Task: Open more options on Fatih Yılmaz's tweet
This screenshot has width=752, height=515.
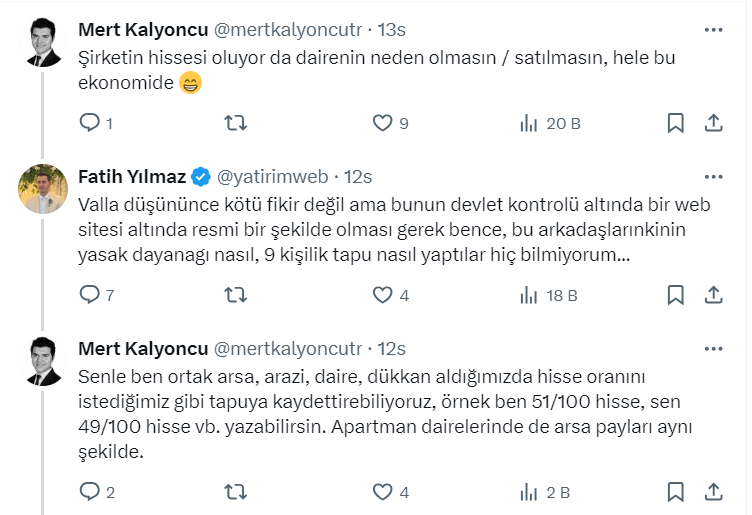Action: click(x=713, y=176)
